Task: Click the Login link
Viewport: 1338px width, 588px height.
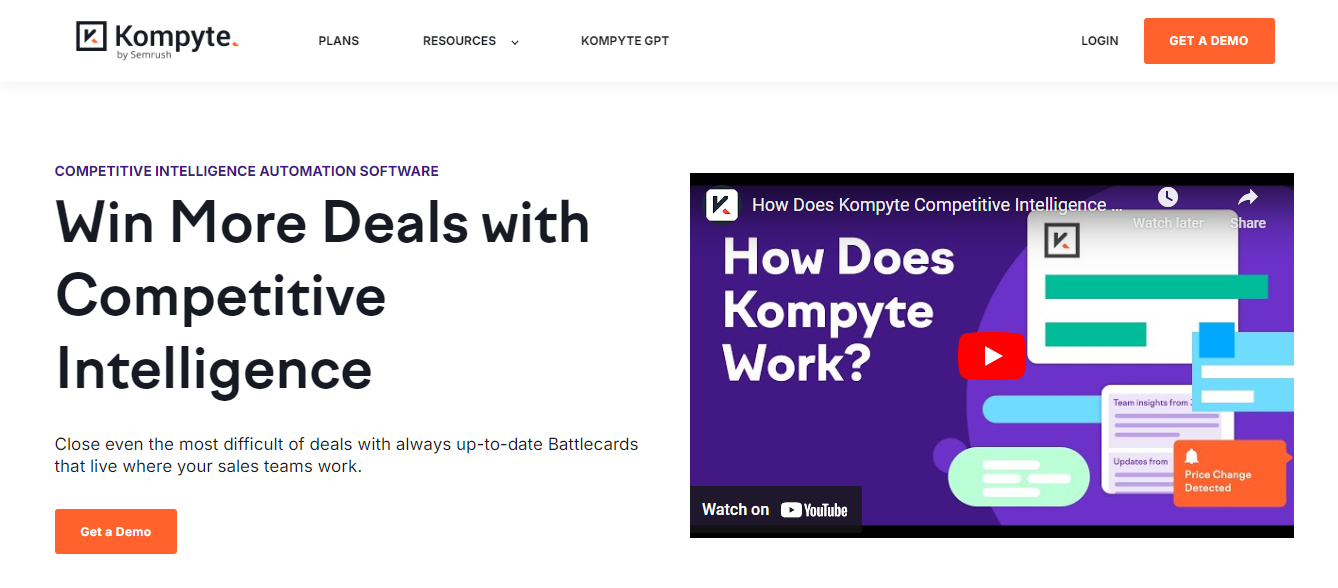Action: pos(1100,41)
